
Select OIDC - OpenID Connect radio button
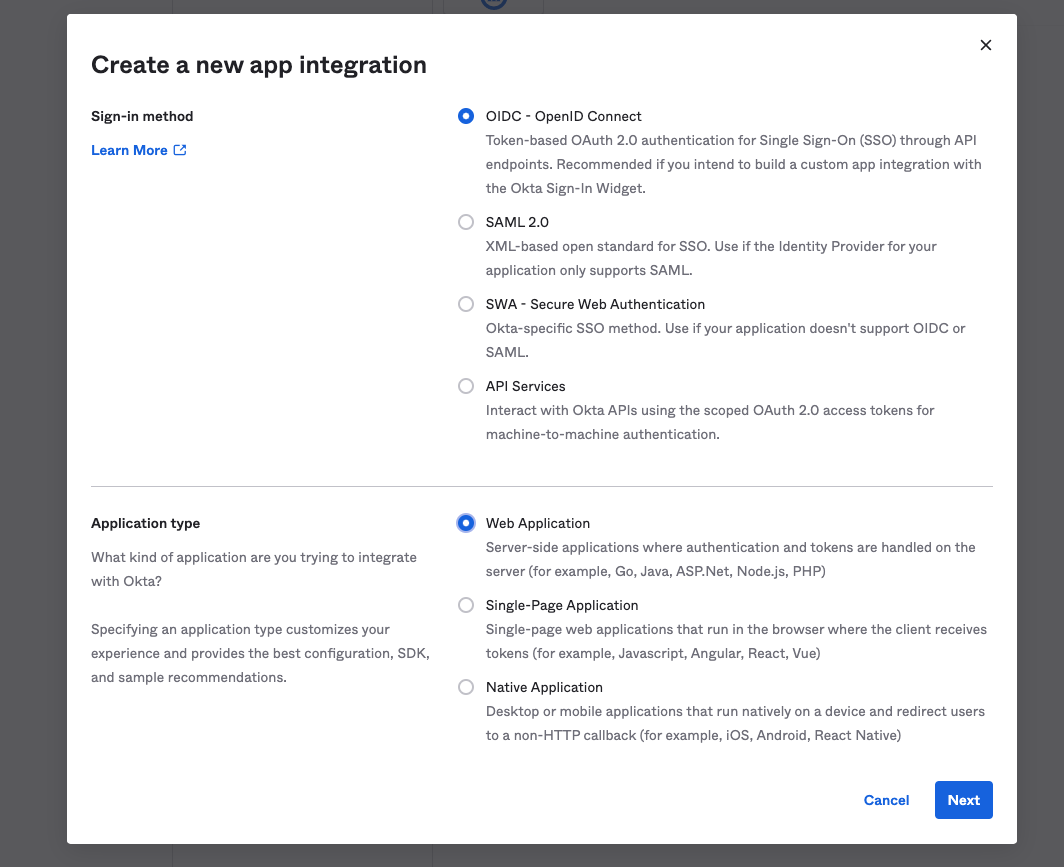[466, 116]
